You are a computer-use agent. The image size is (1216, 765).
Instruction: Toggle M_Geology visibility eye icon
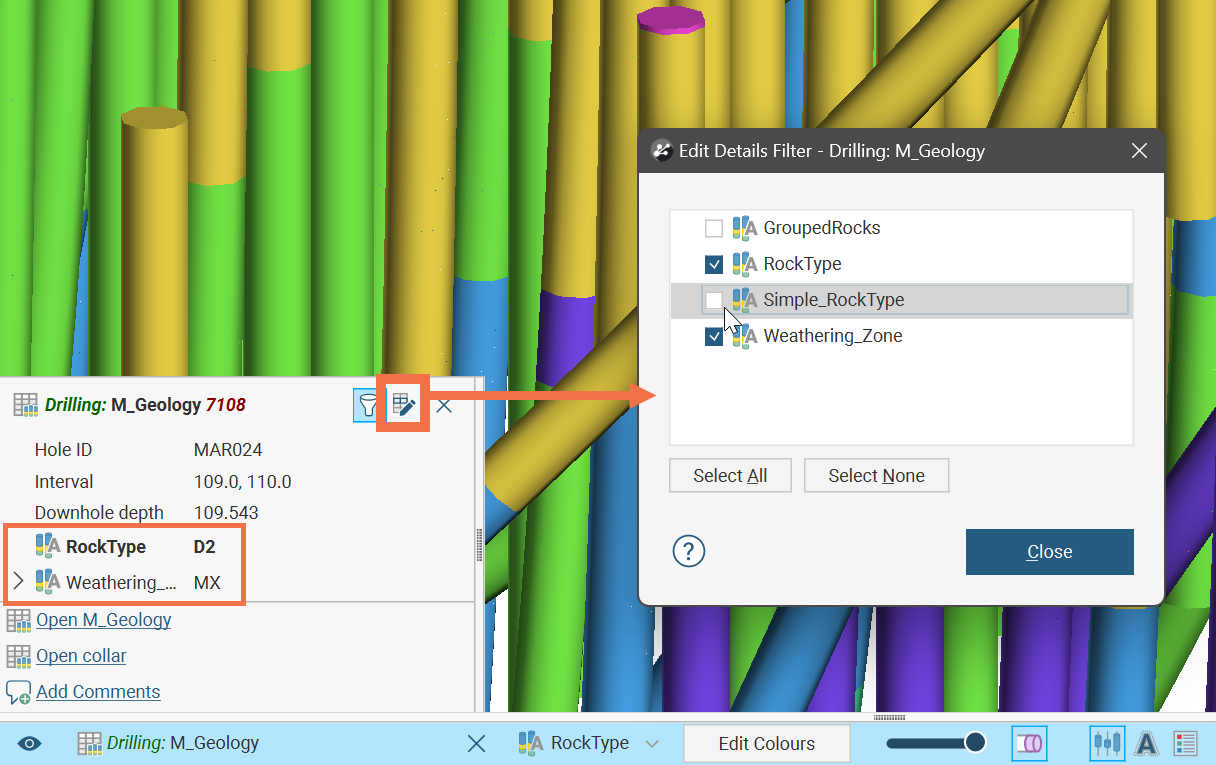click(x=30, y=743)
